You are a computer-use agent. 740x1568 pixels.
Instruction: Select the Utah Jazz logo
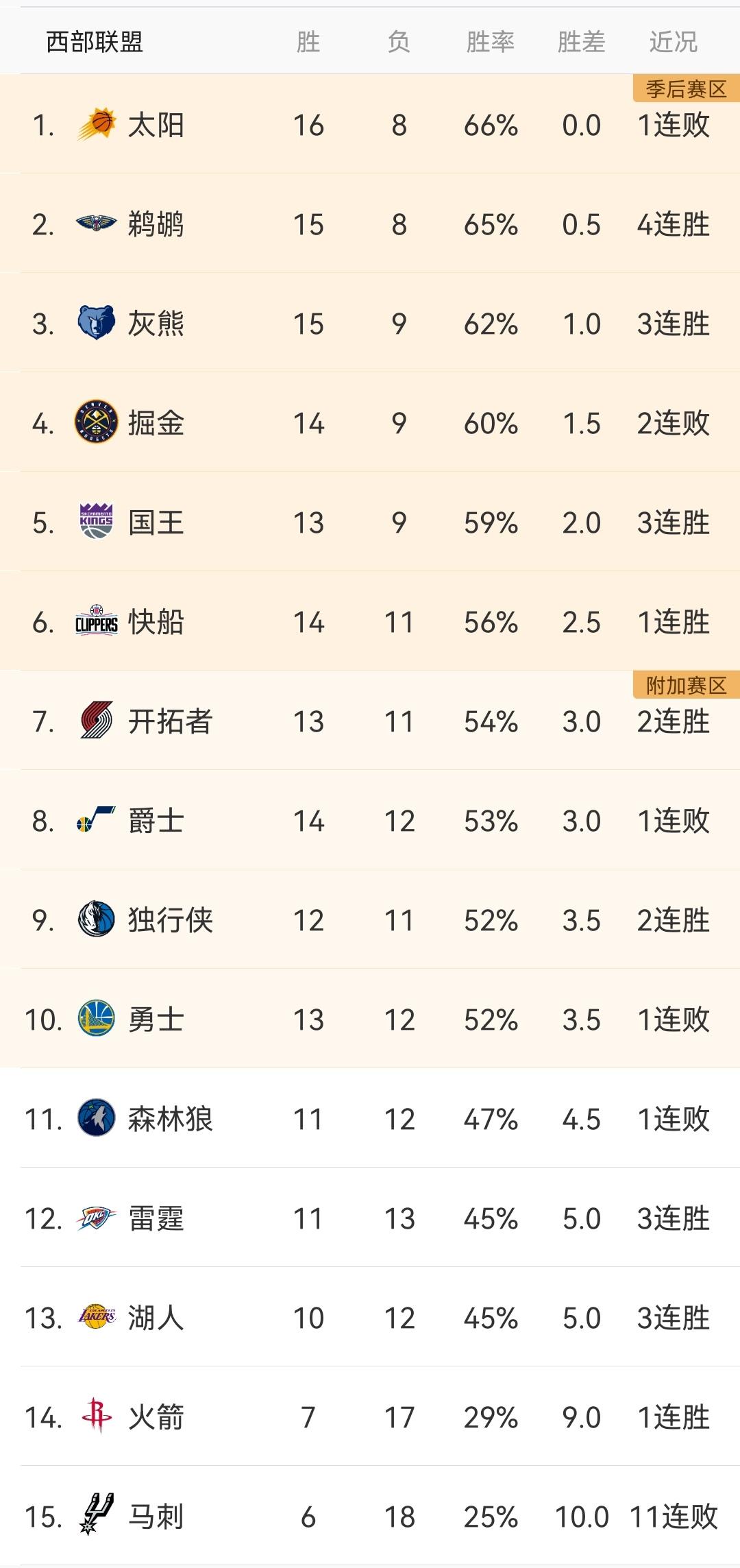(x=96, y=820)
